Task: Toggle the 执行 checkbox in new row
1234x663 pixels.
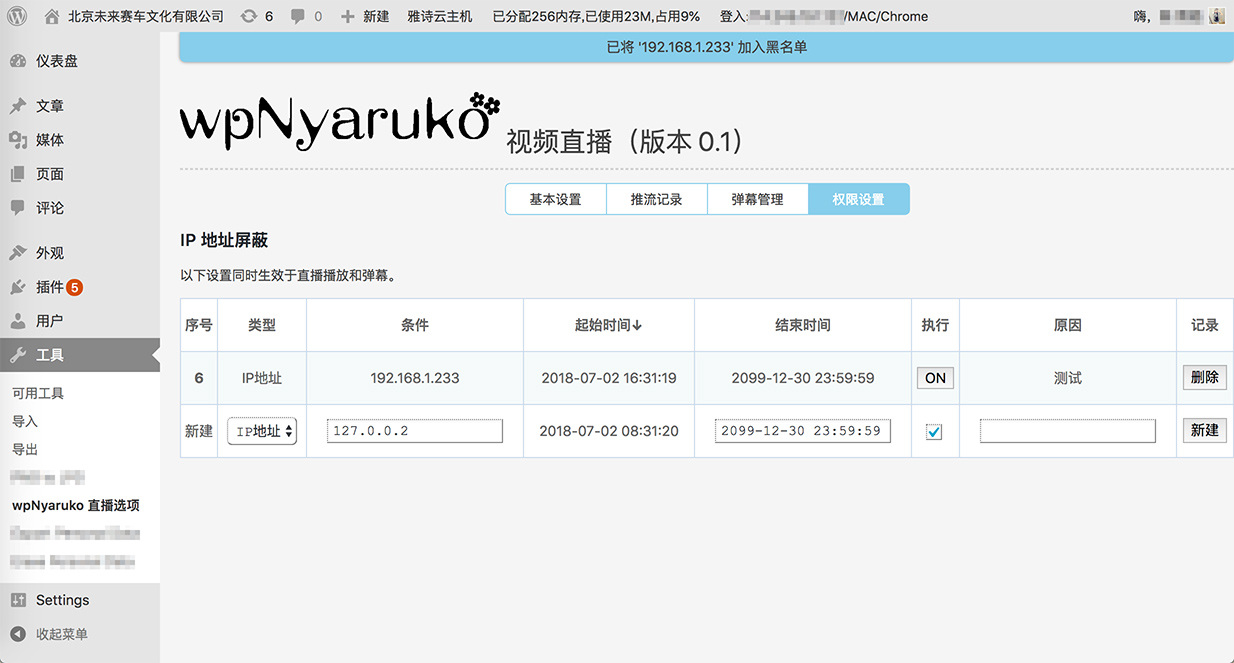Action: [934, 431]
